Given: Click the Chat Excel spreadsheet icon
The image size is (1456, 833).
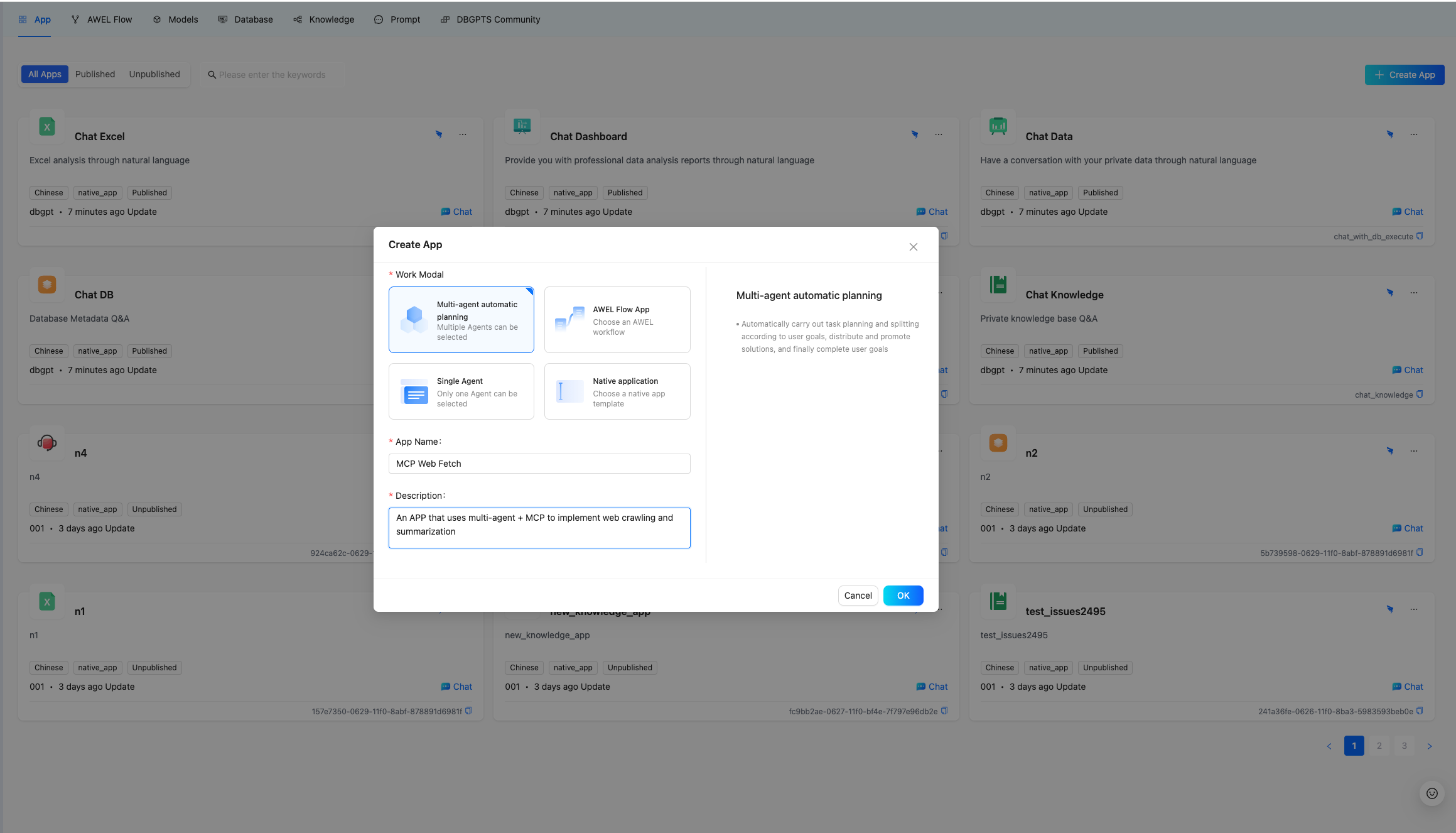Looking at the screenshot, I should tap(46, 126).
